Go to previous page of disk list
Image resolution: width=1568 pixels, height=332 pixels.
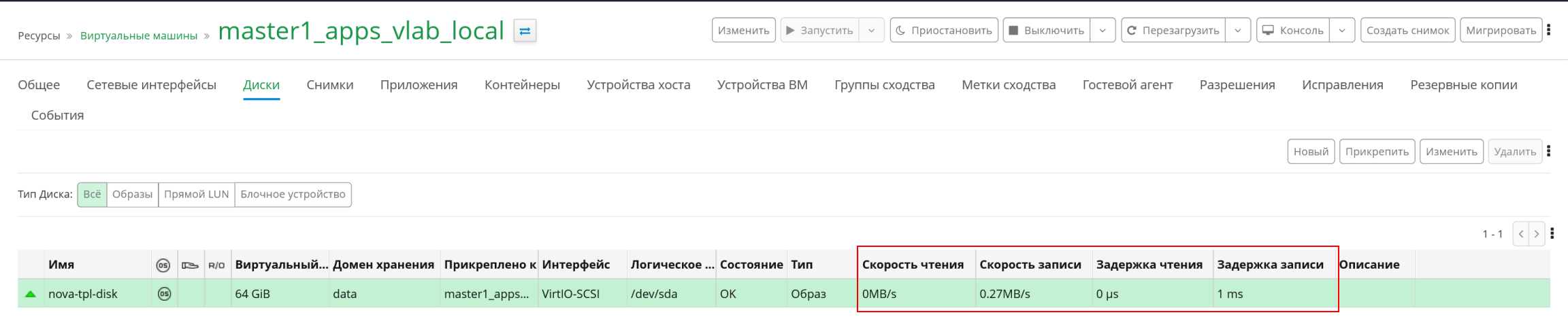tap(1521, 233)
